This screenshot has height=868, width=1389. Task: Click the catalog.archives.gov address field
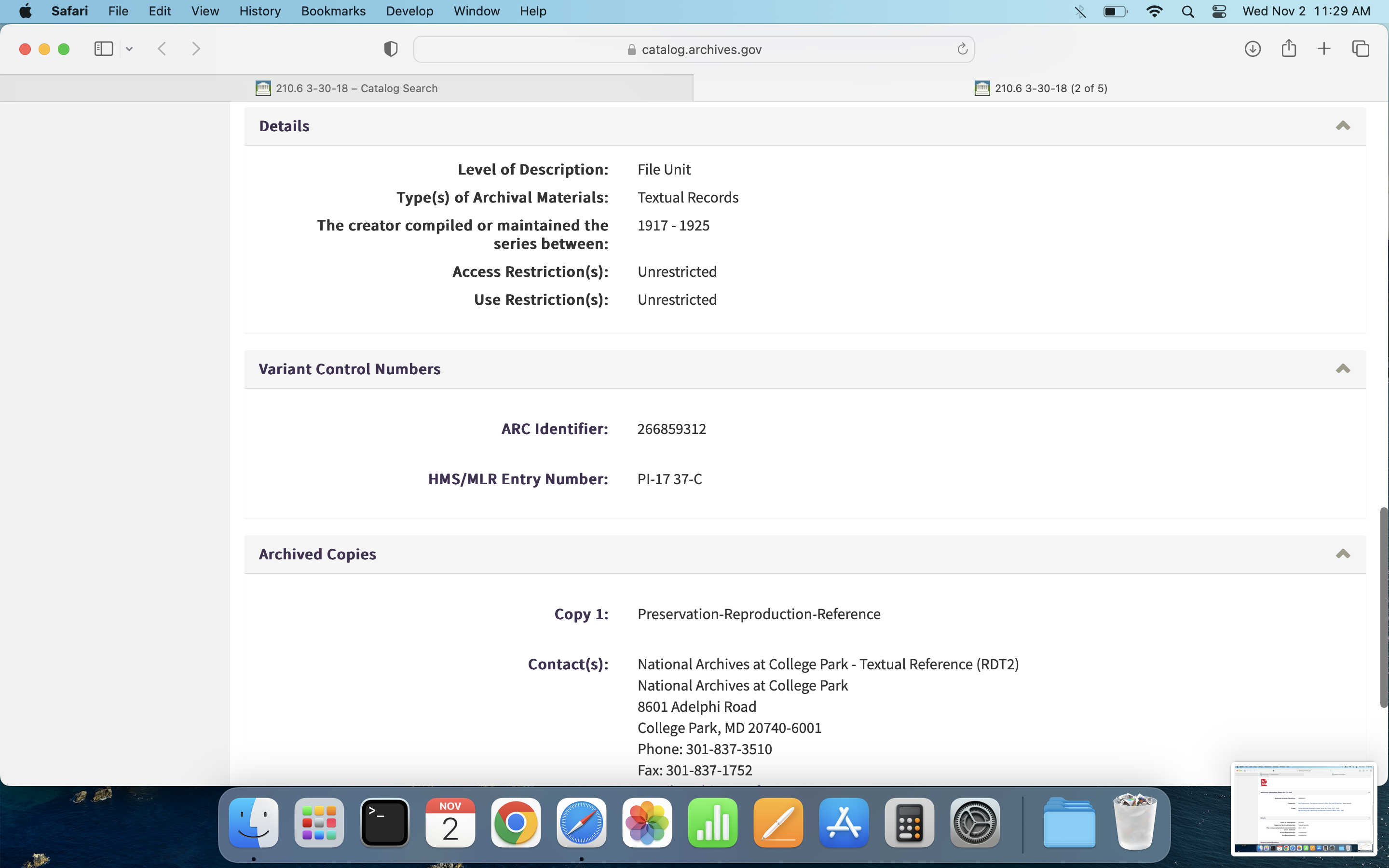694,49
